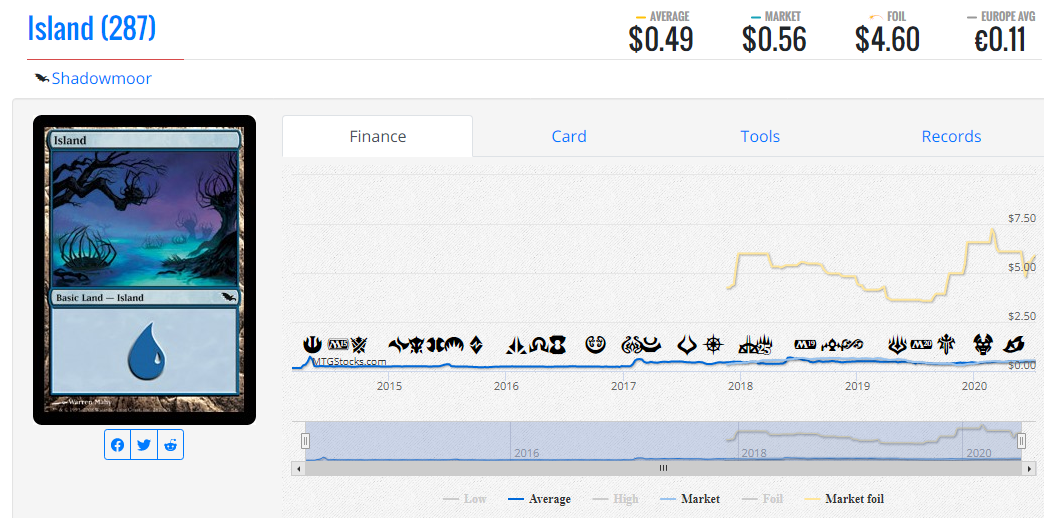Click the M15 set symbol on the chart

(338, 345)
